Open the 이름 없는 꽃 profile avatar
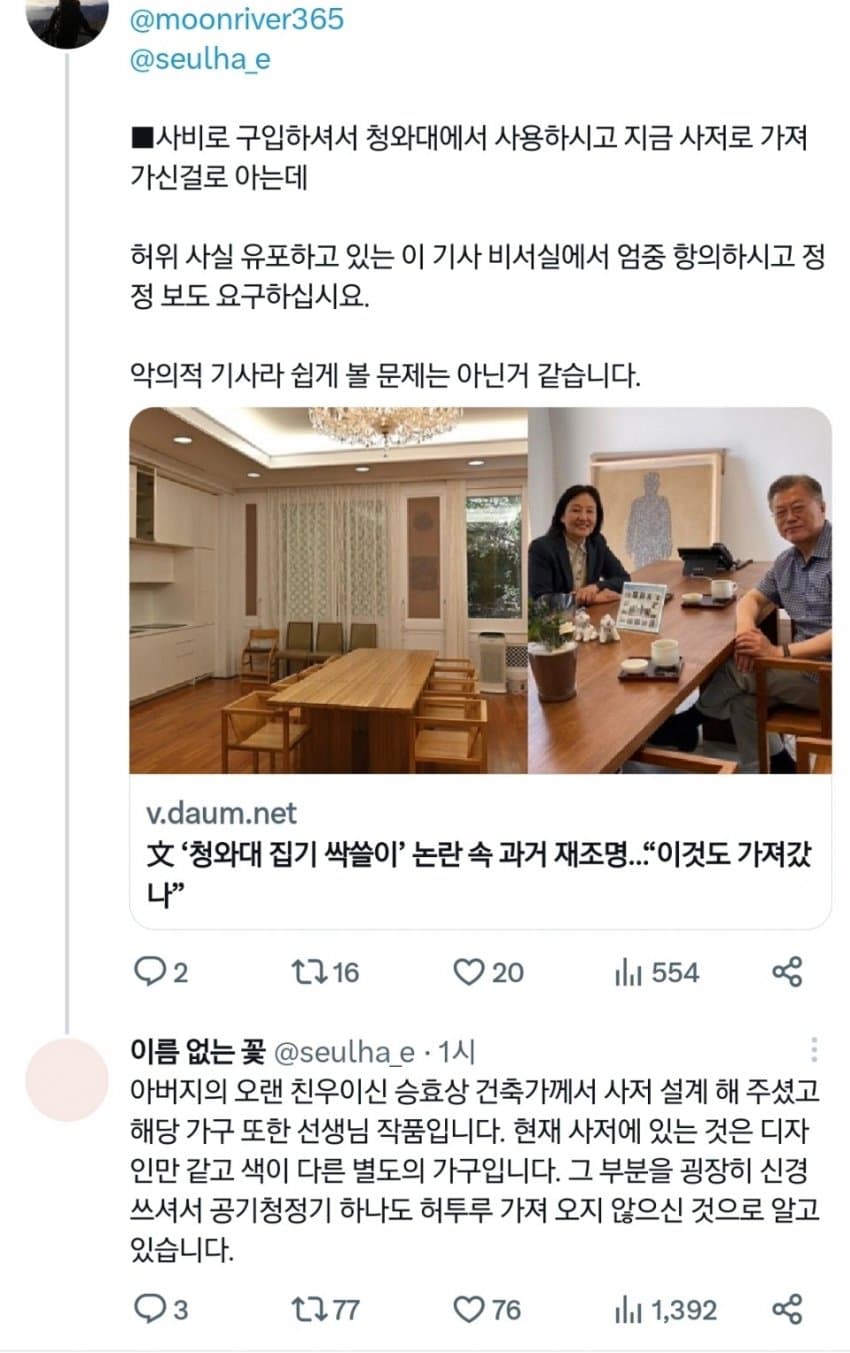Viewport: 850px width, 1353px height. click(66, 1078)
